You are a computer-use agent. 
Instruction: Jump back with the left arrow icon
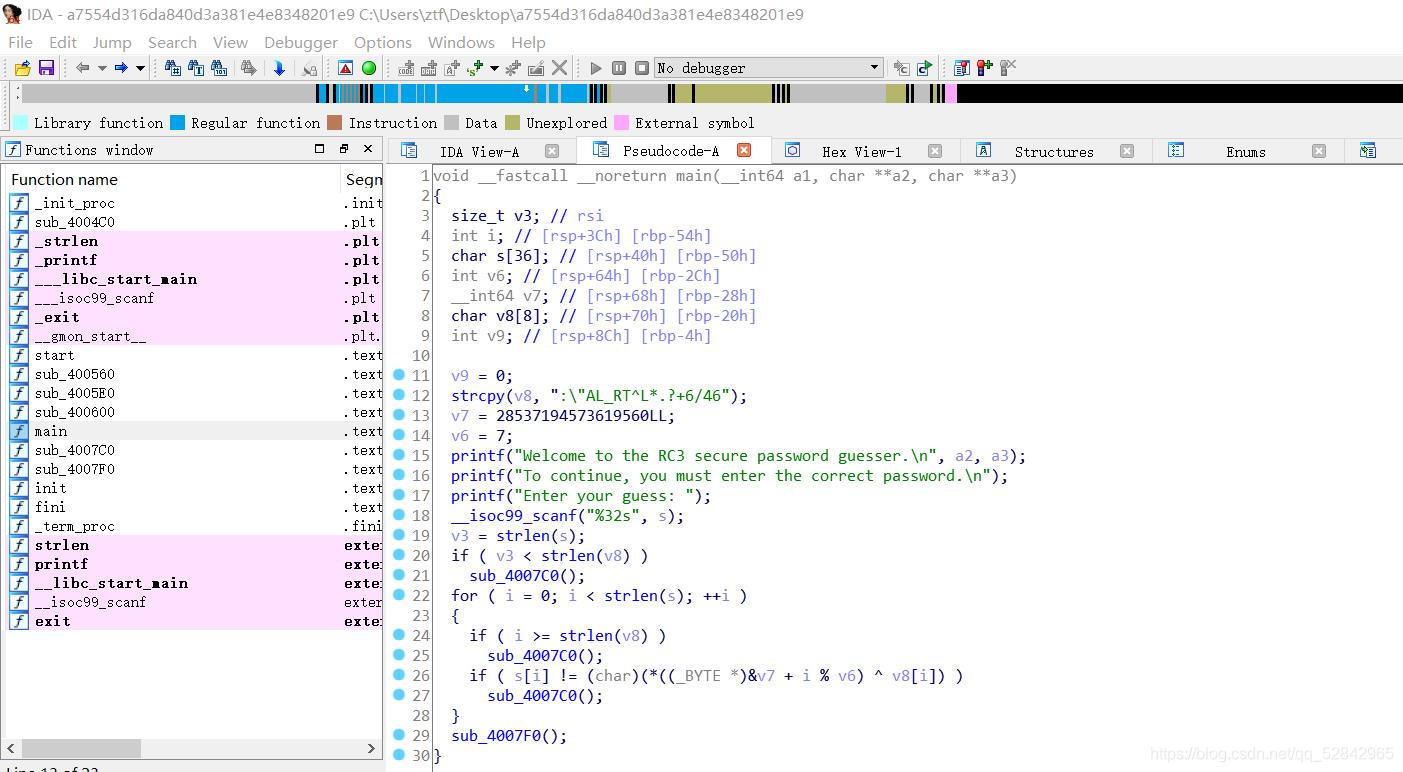[x=83, y=68]
